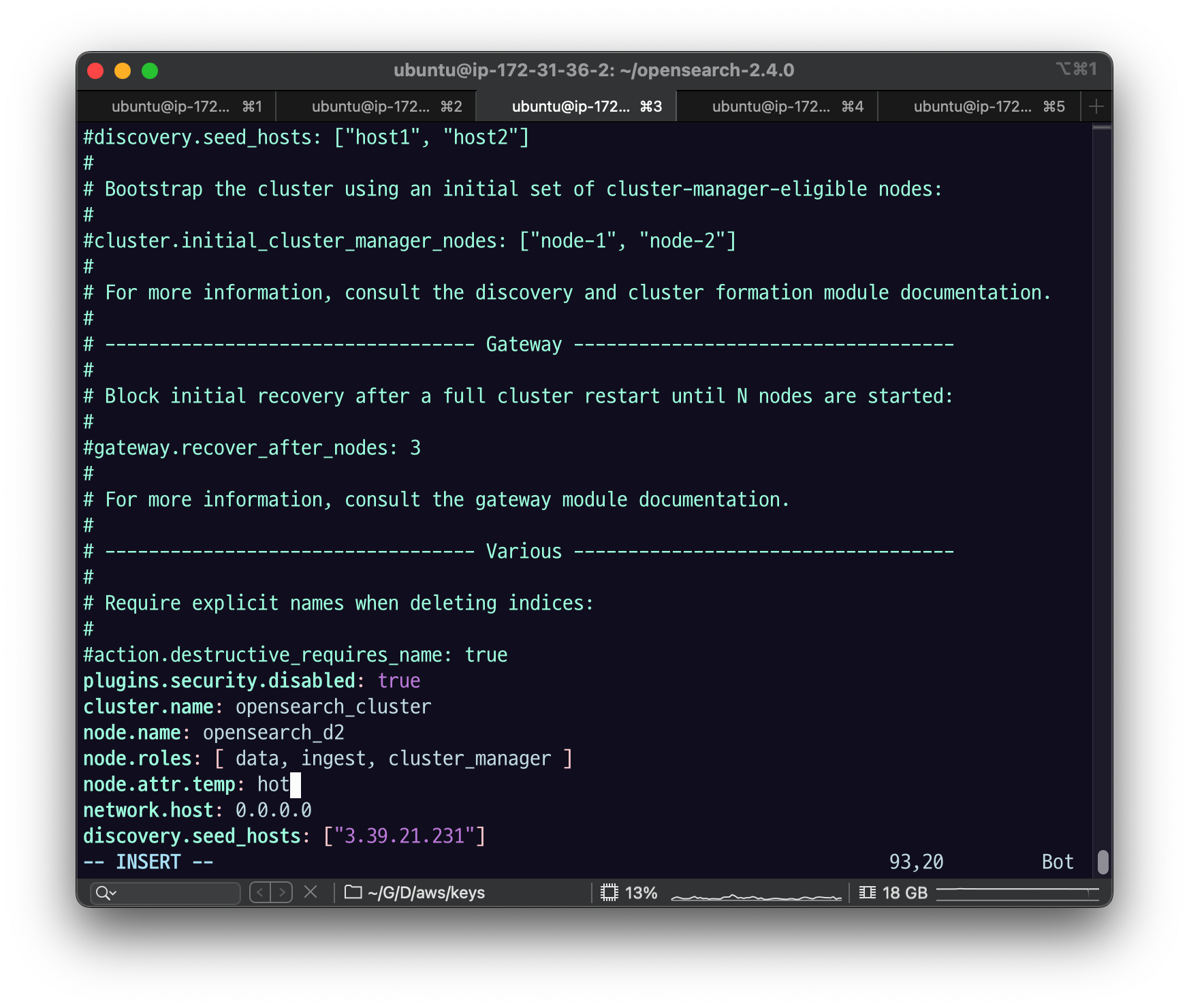Switch to the second terminal tab ⌘2
This screenshot has width=1189, height=1008.
click(x=376, y=106)
